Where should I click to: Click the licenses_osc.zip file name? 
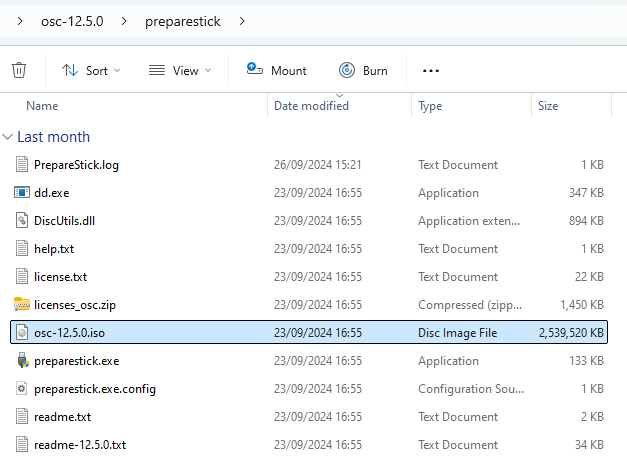pyautogui.click(x=75, y=305)
